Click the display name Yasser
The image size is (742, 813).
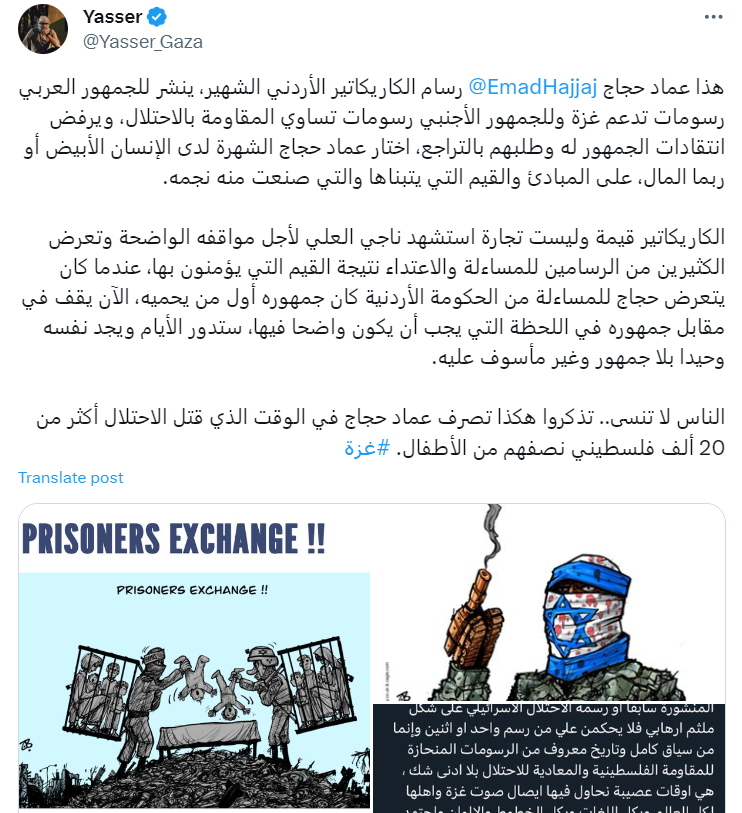point(113,17)
